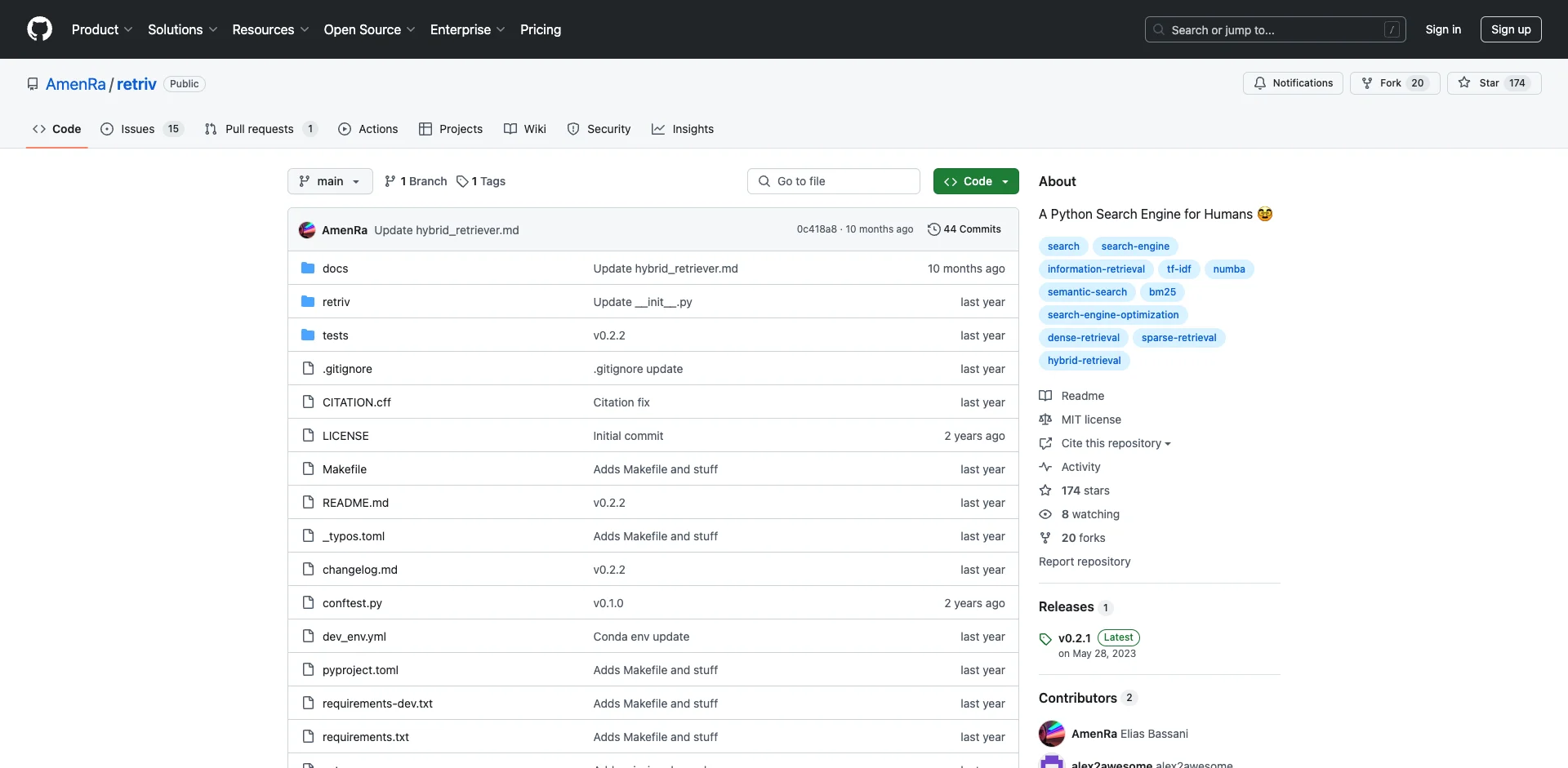Screen dimensions: 1568x768
Task: Click the Report repository link
Action: pos(1085,562)
